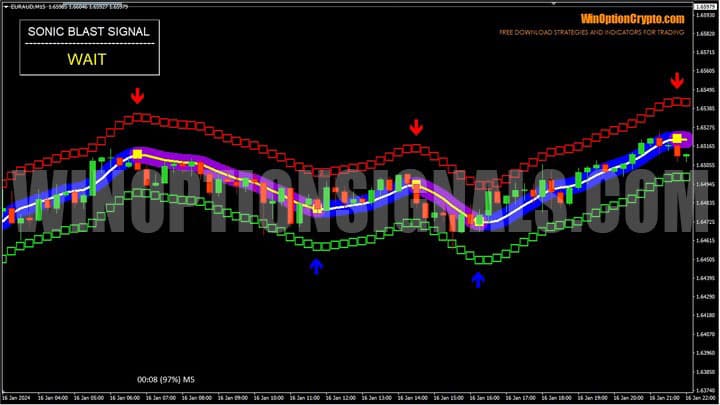Click the left blue up arrow signal
The width and height of the screenshot is (720, 405).
(x=317, y=265)
